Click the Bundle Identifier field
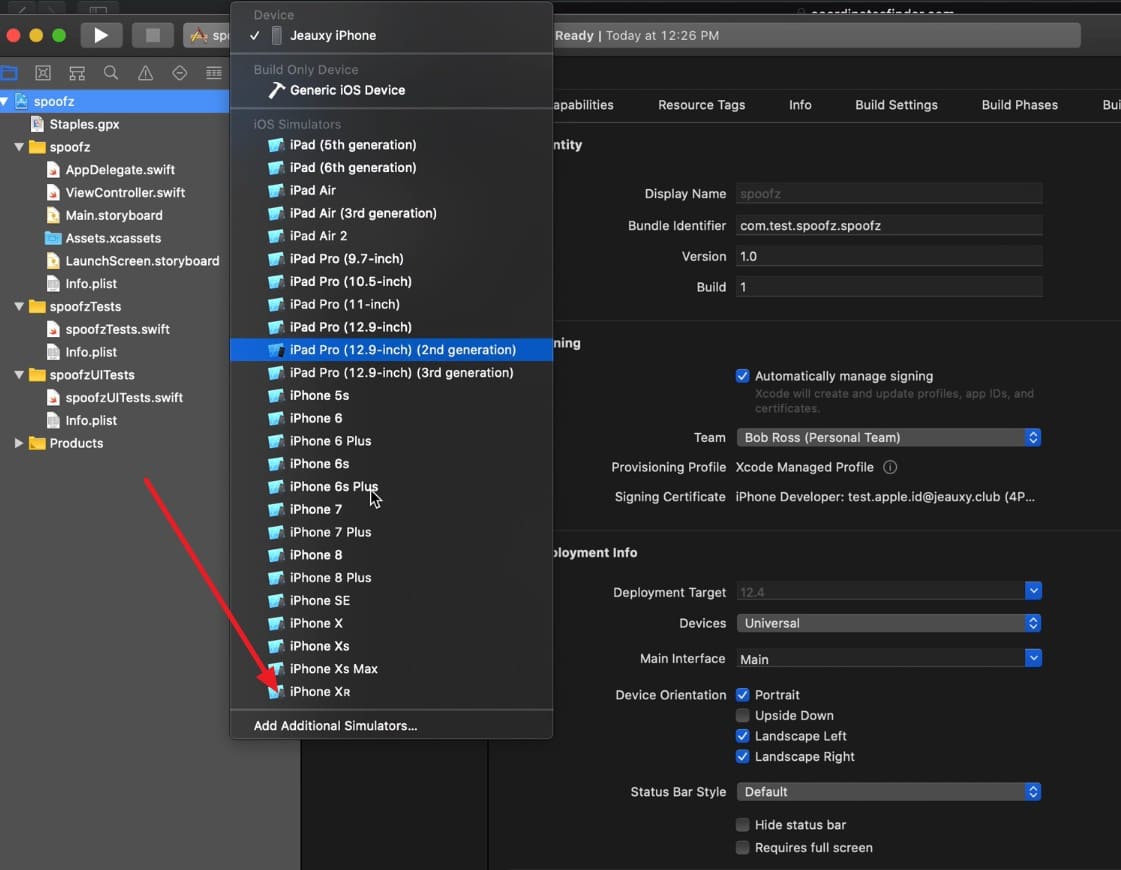This screenshot has width=1121, height=870. pyautogui.click(x=889, y=226)
